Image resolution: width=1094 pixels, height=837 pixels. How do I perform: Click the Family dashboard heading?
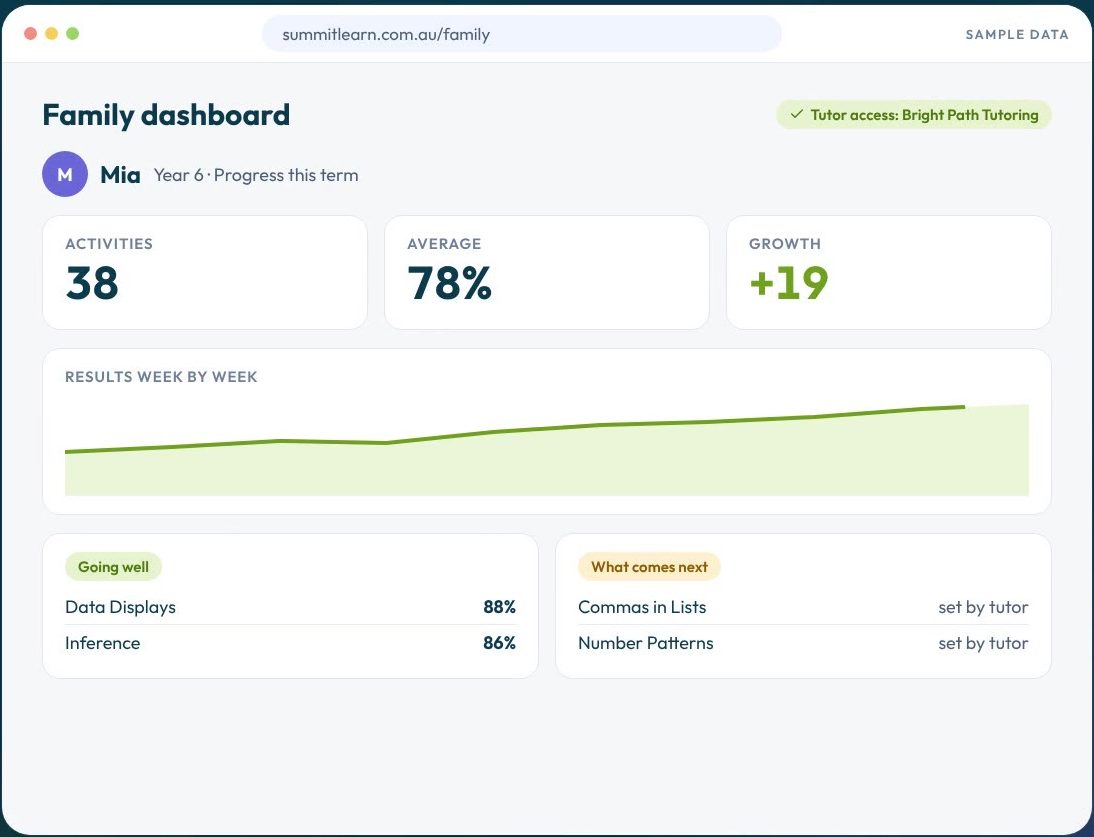(166, 115)
